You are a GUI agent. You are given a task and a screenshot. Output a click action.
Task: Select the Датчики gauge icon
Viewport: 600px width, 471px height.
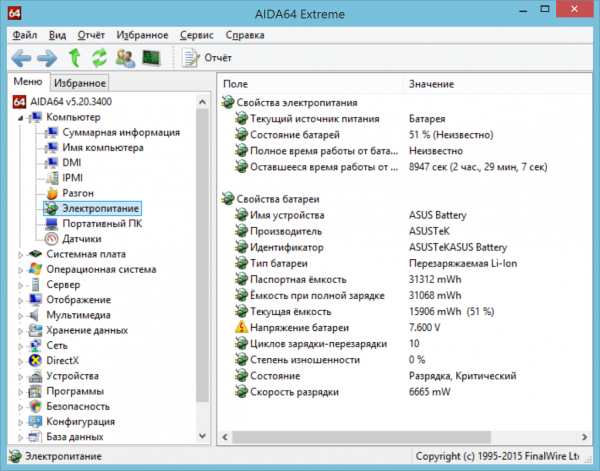coord(52,239)
